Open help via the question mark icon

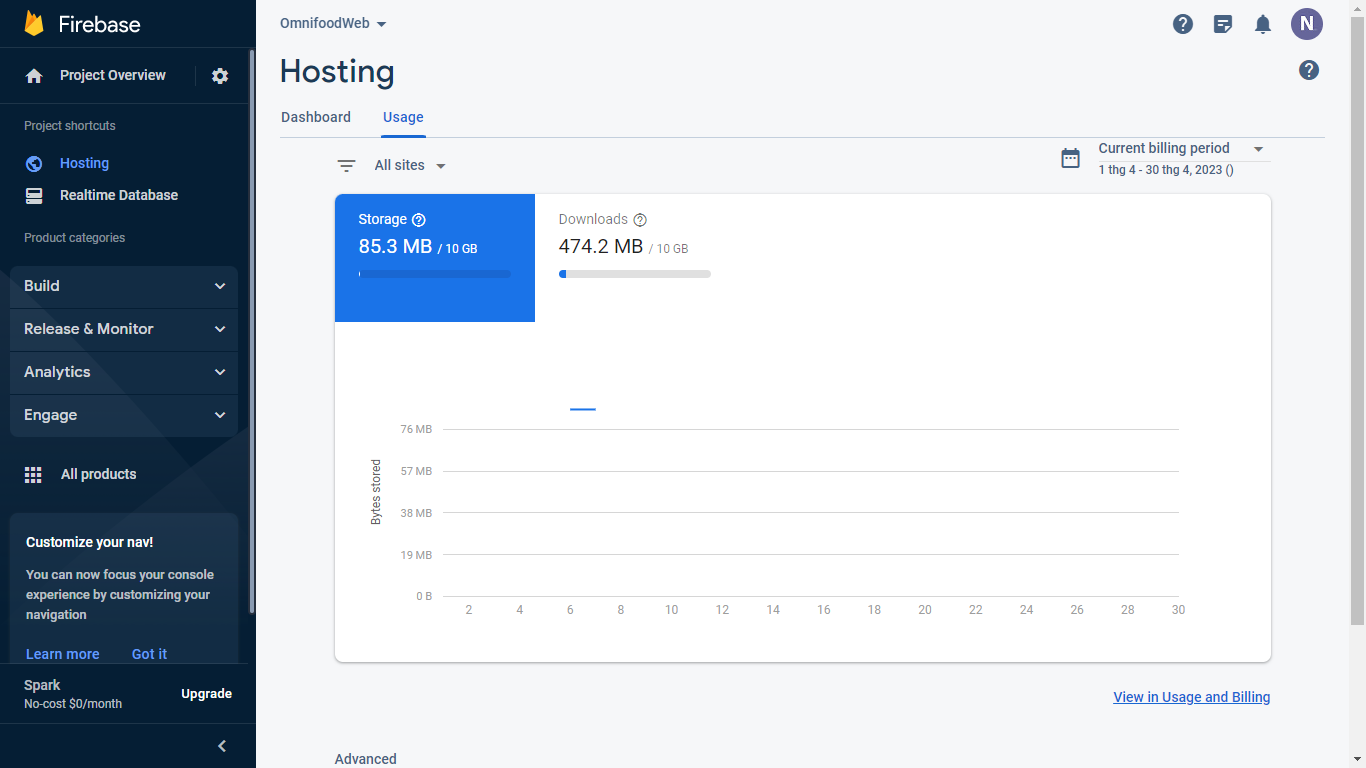click(x=1183, y=23)
